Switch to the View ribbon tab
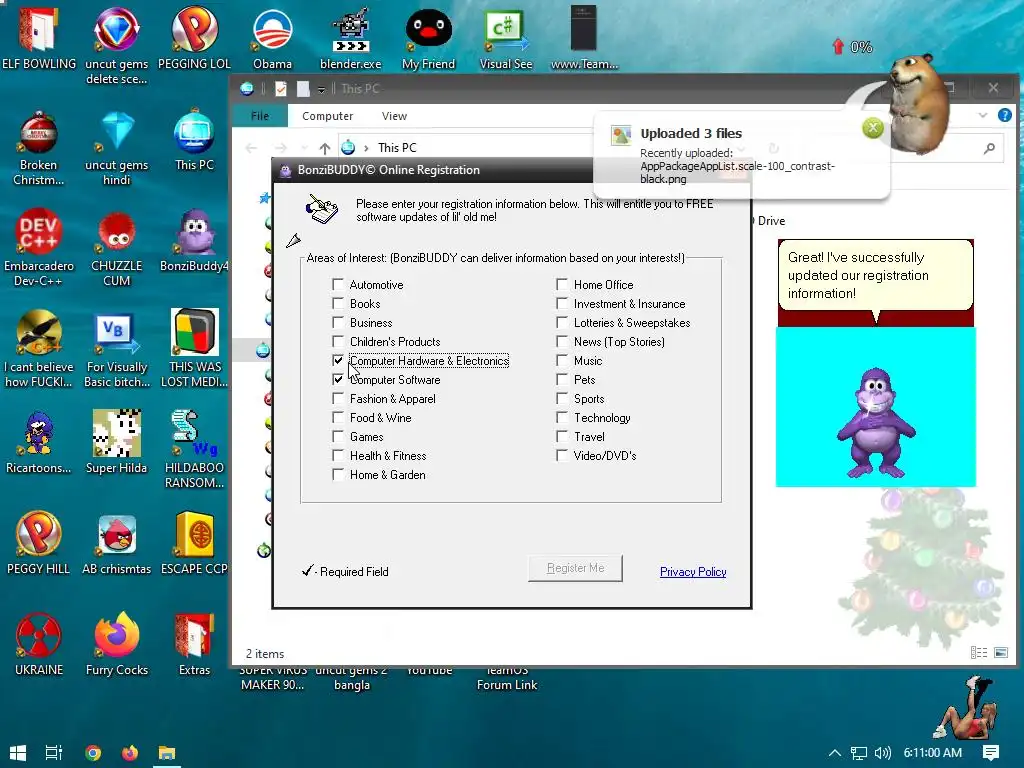The height and width of the screenshot is (768, 1024). (x=394, y=116)
